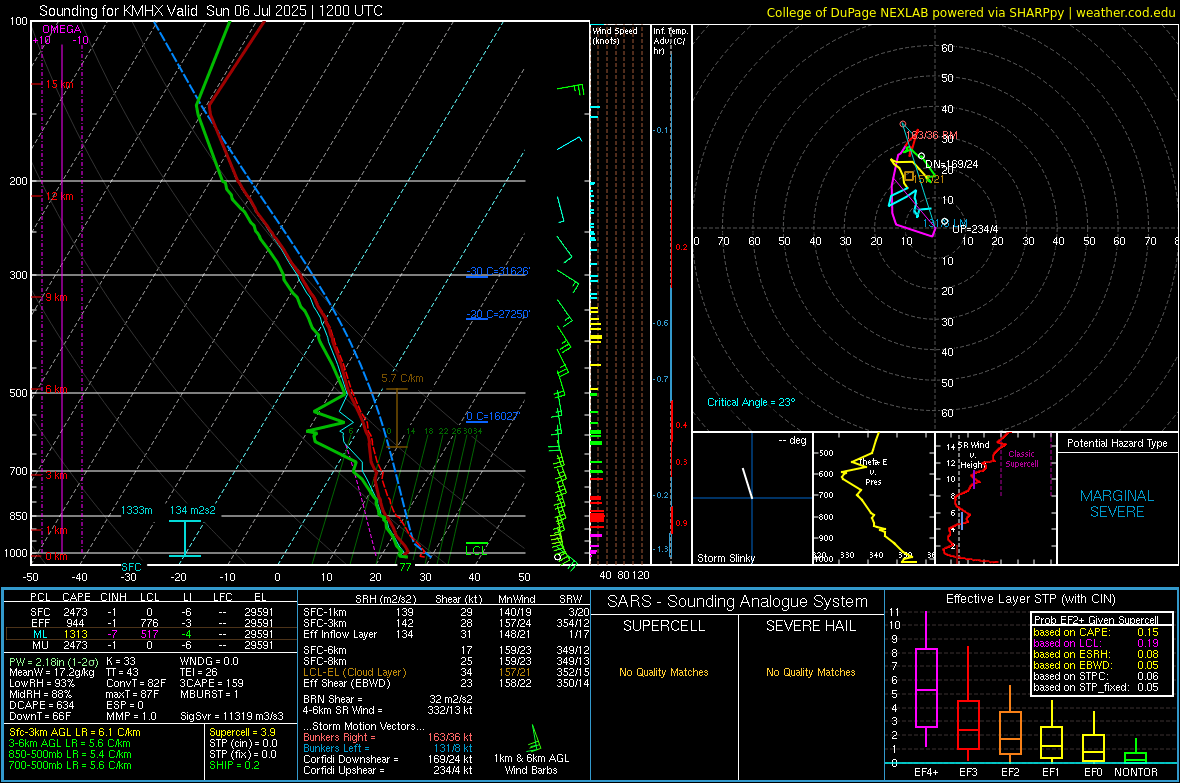
Task: Click the CAPE column header
Action: [x=76, y=597]
